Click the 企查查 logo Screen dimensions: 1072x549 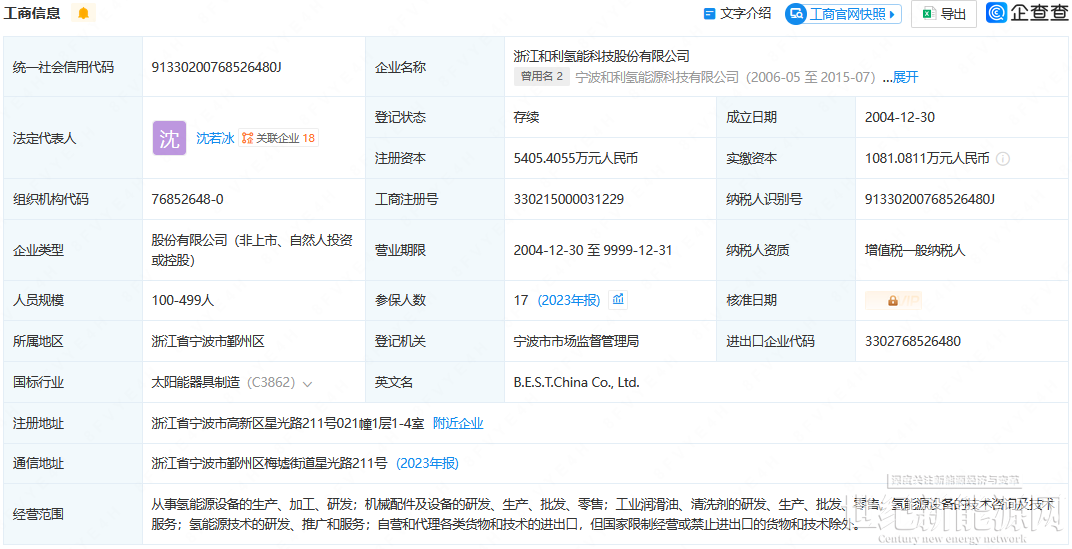(x=1027, y=13)
